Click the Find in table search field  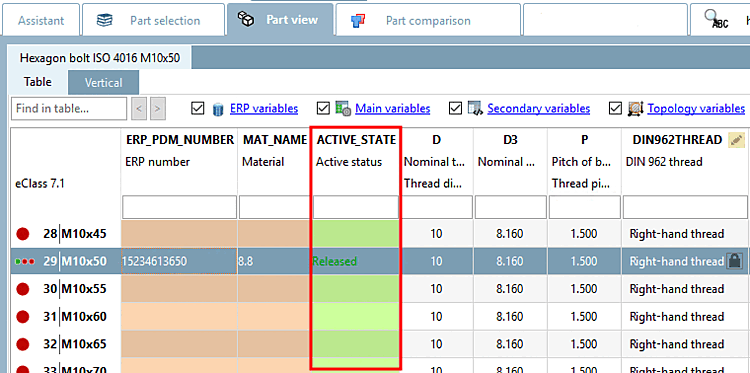point(69,109)
